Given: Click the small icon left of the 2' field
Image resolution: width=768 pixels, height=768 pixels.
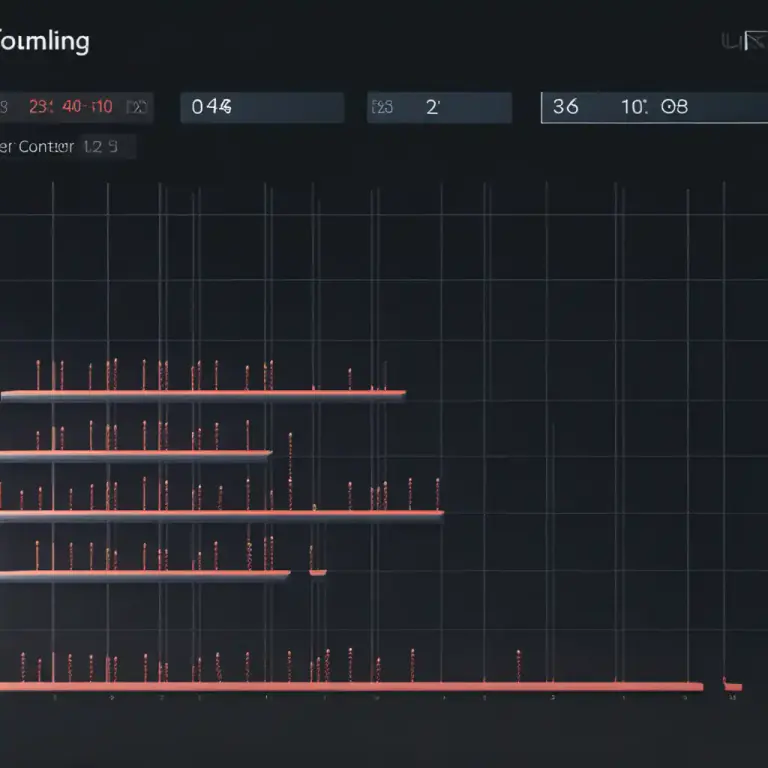Looking at the screenshot, I should (x=382, y=107).
